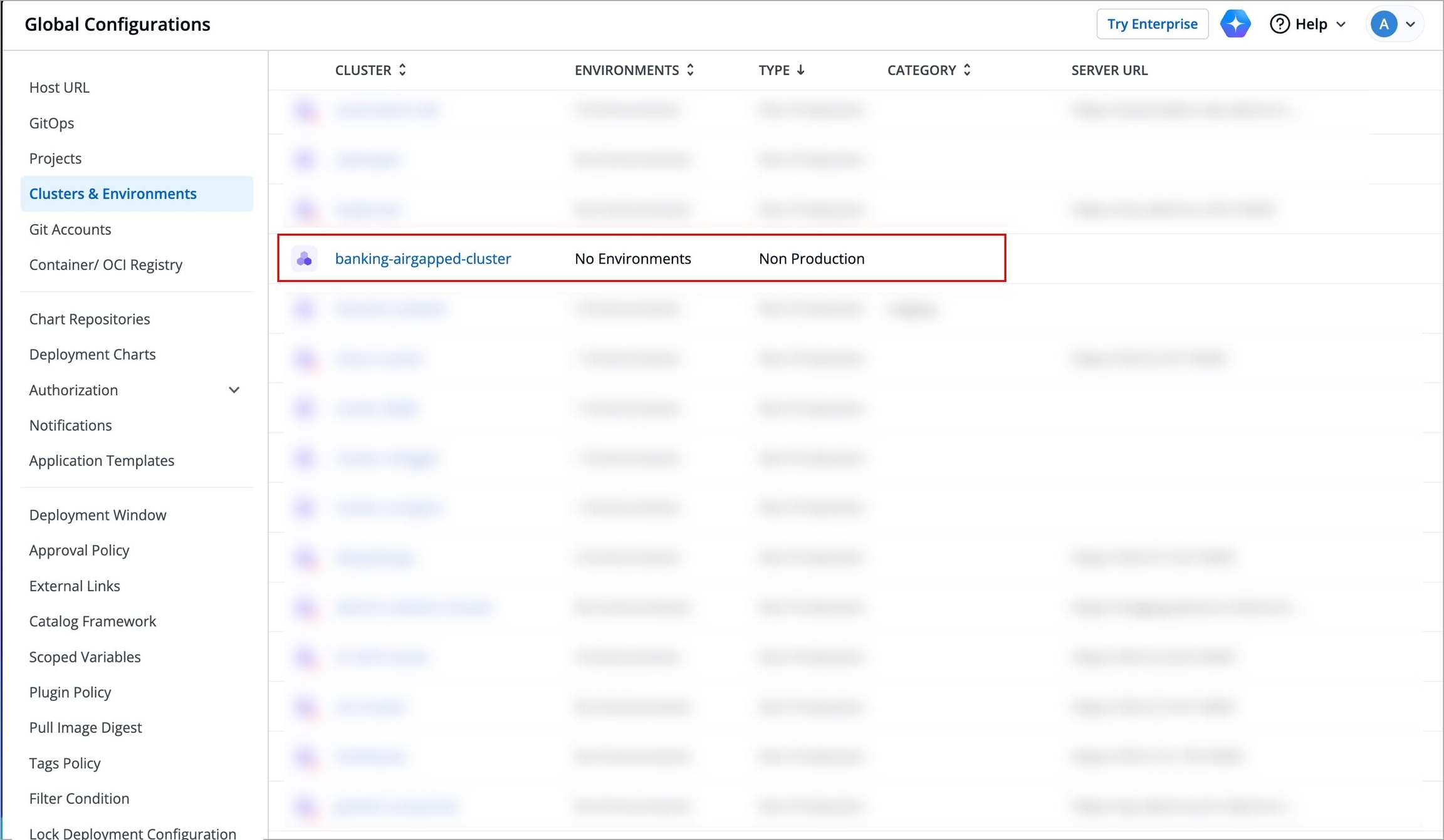Viewport: 1444px width, 840px height.
Task: Open Deployment Window settings
Action: point(98,515)
